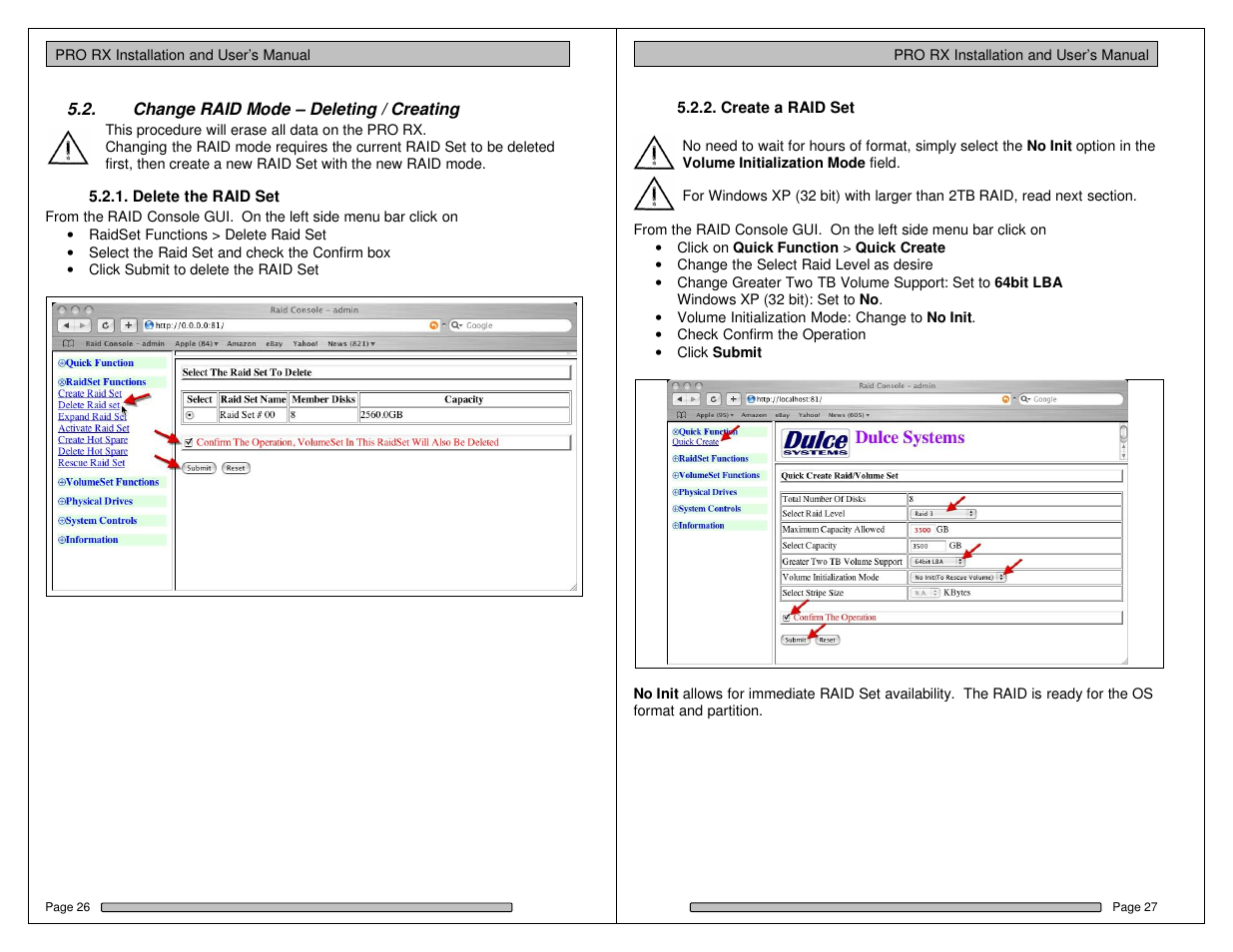Click the plus bookmark button in the 0.0.0.0:81 browser

tap(129, 325)
